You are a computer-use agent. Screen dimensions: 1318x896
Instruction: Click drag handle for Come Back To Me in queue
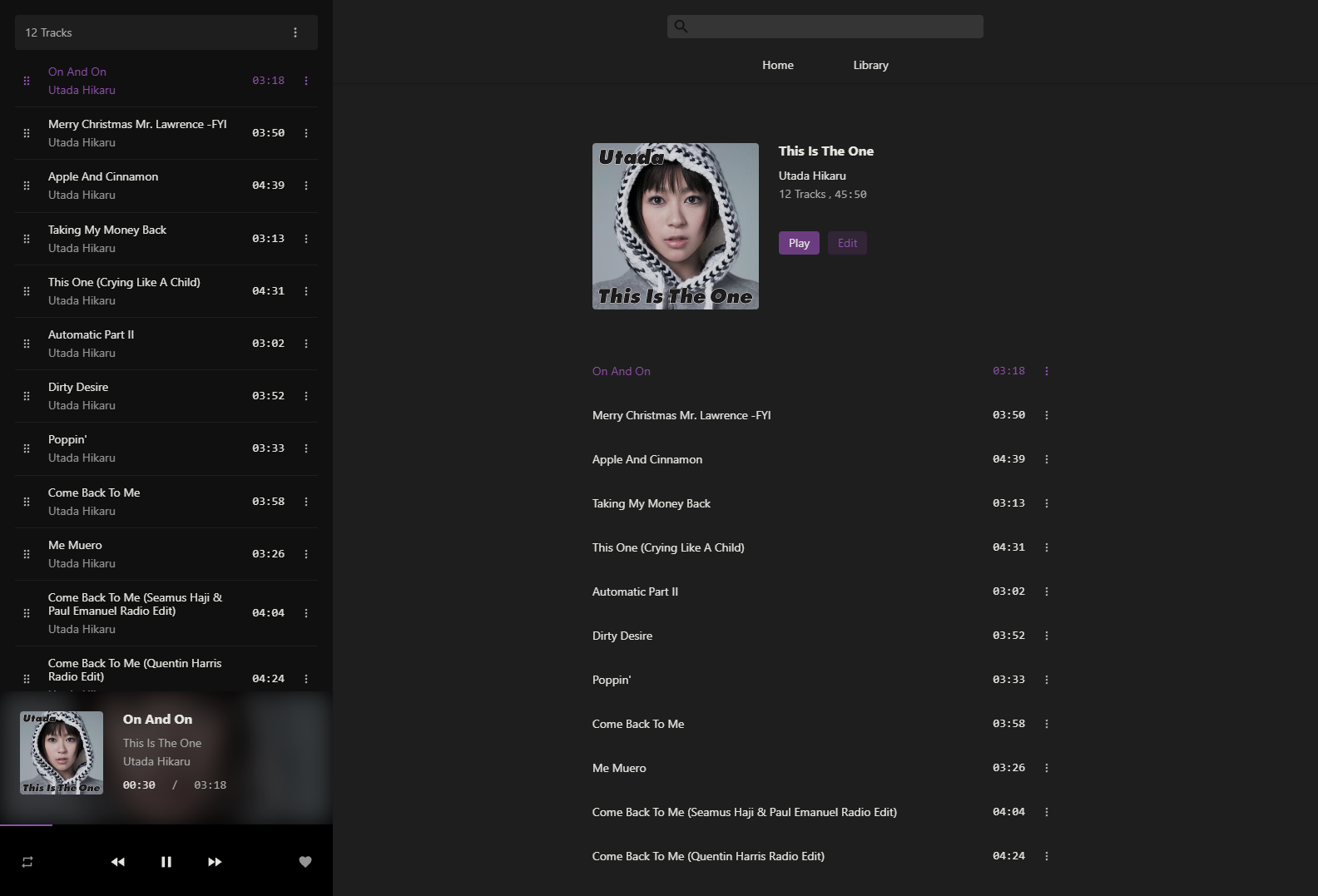27,502
